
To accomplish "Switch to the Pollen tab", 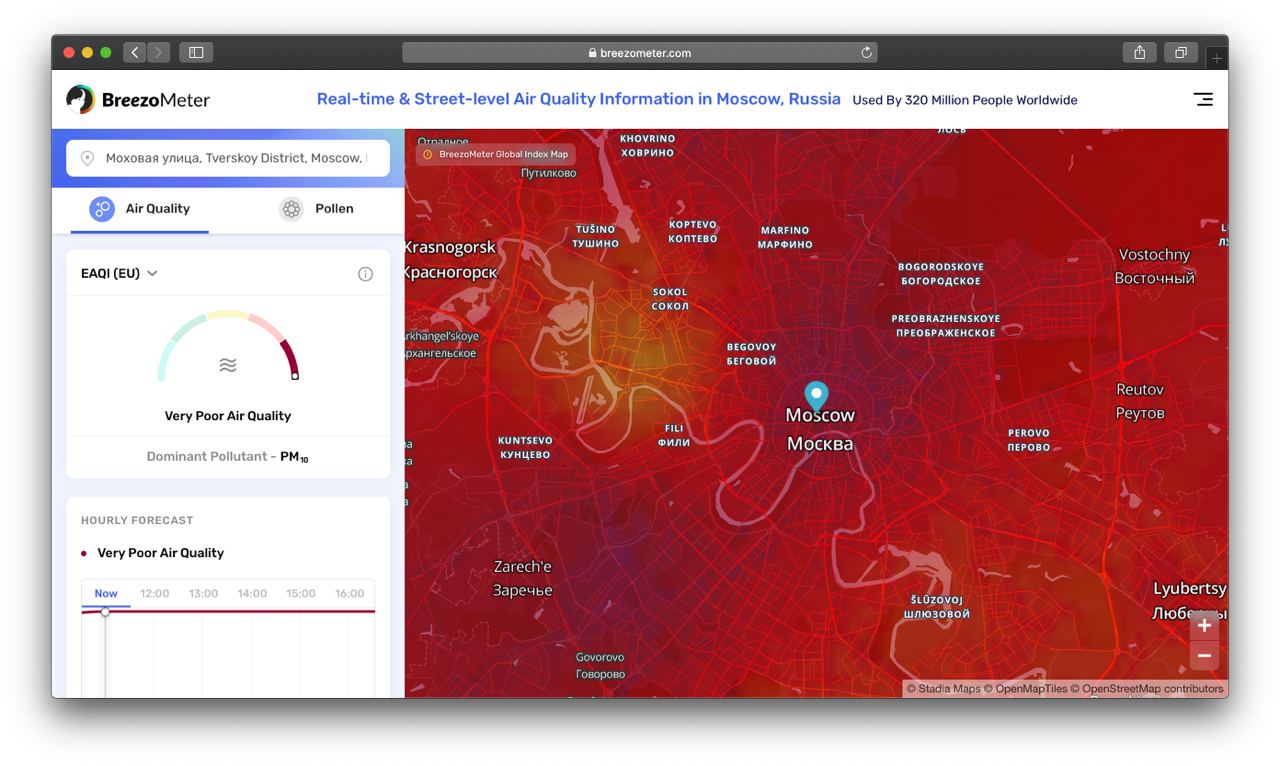I will point(316,208).
